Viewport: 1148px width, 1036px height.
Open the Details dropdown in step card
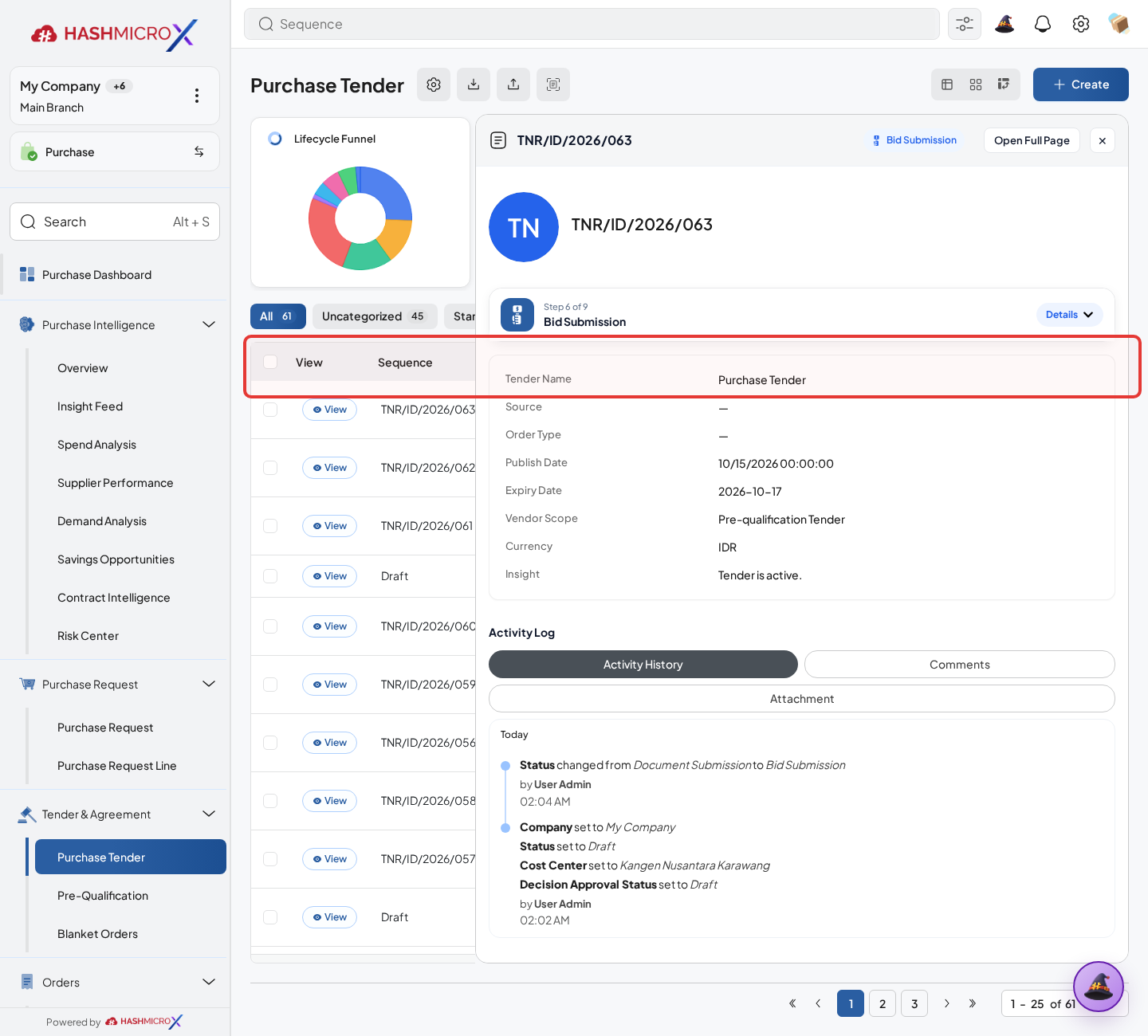pos(1069,315)
